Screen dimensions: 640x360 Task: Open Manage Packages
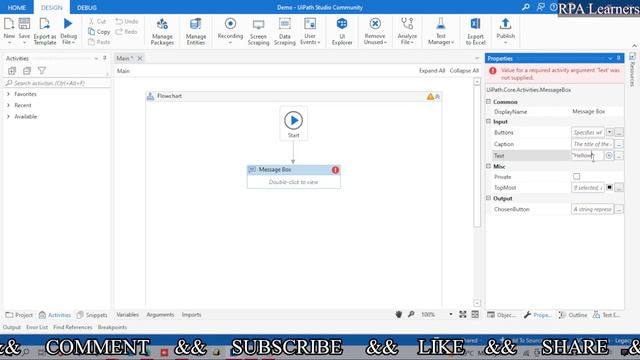pos(162,31)
